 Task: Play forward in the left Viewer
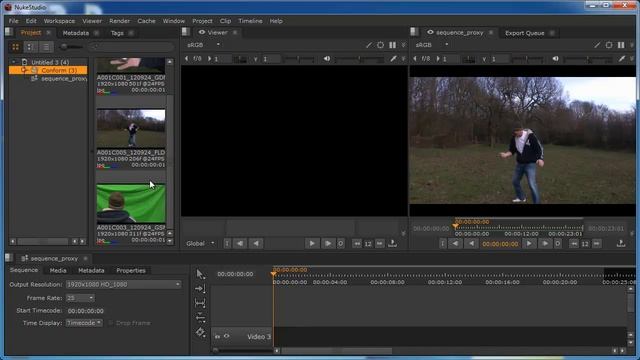(x=312, y=243)
